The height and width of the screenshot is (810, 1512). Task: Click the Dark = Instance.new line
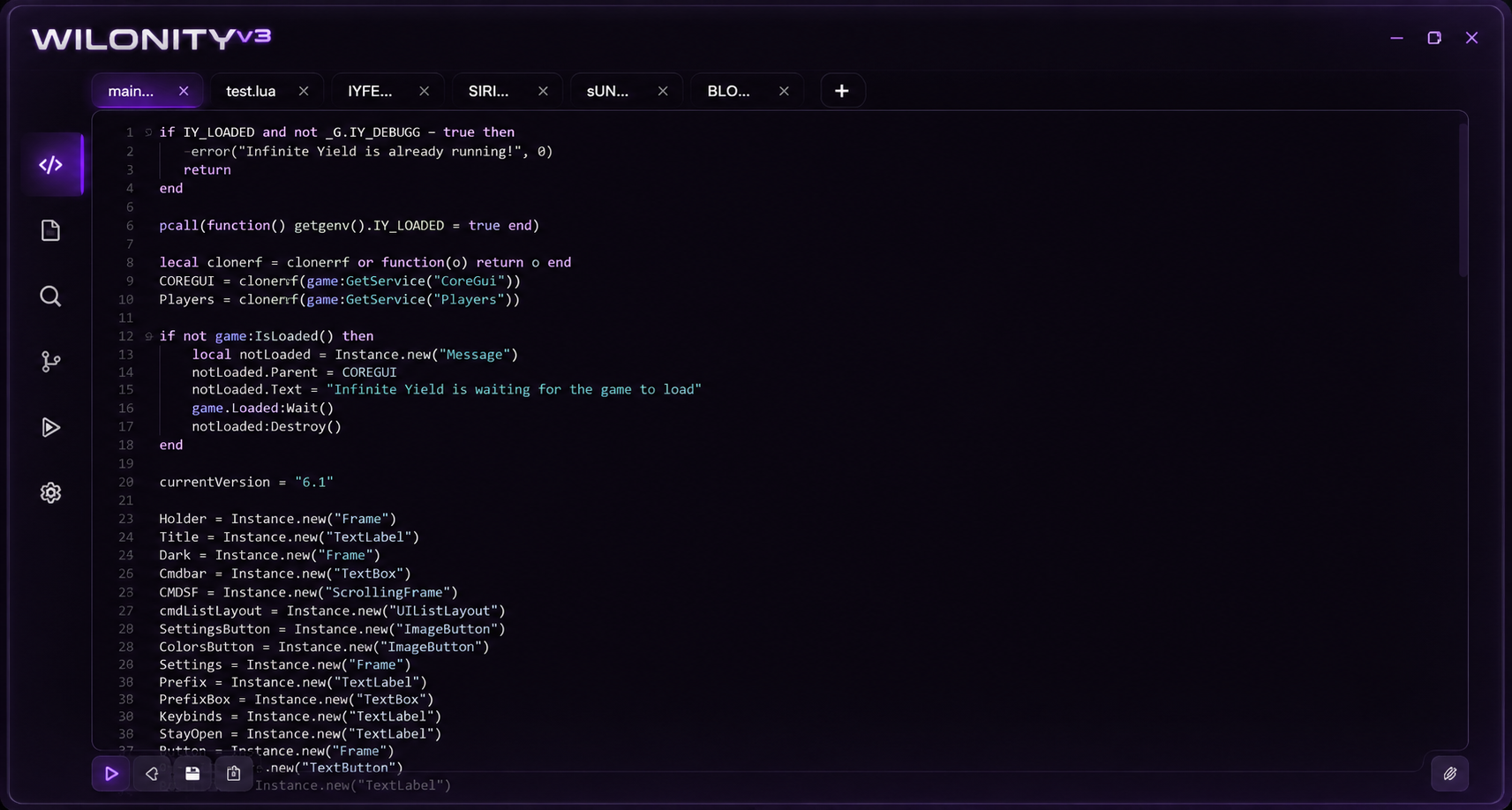[270, 556]
